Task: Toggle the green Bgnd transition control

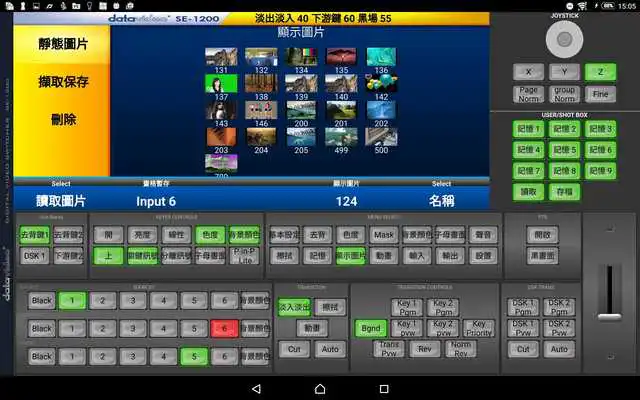Action: click(x=371, y=329)
